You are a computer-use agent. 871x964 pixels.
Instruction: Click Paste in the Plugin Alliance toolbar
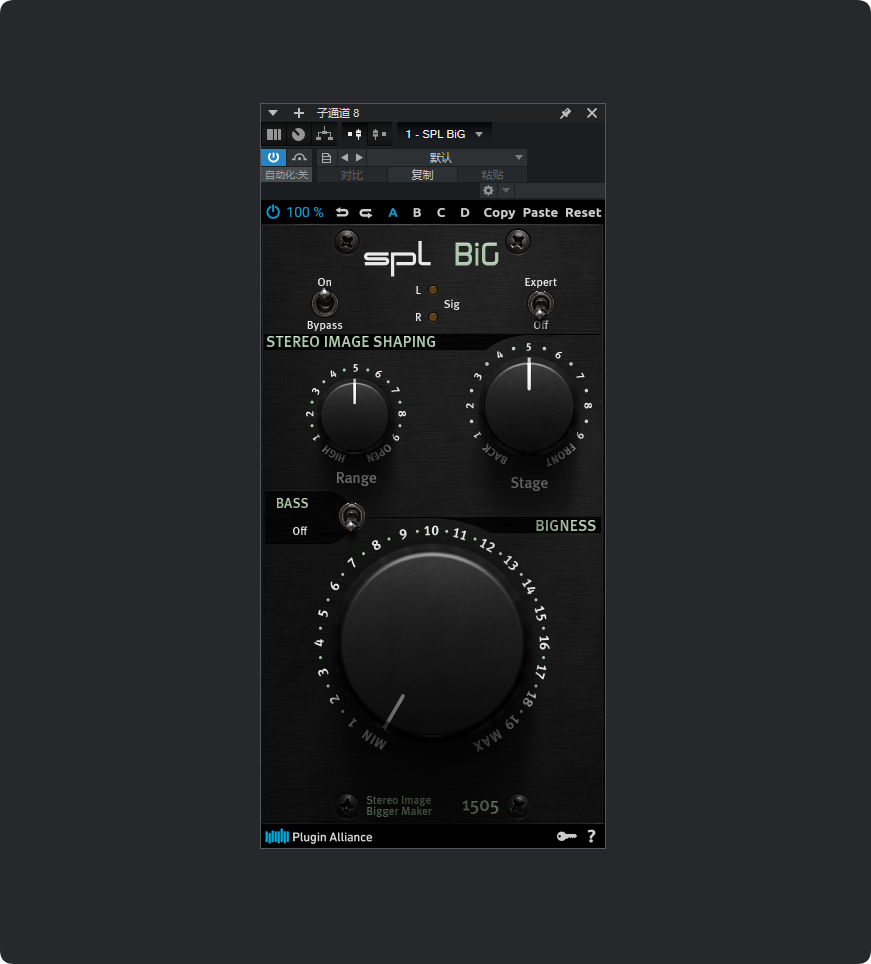click(540, 213)
